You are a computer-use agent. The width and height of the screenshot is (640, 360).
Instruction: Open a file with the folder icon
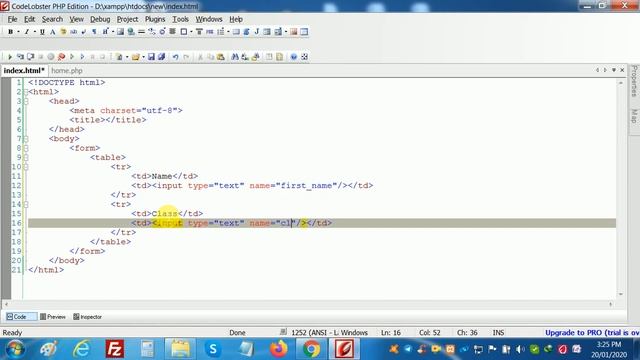coord(136,57)
